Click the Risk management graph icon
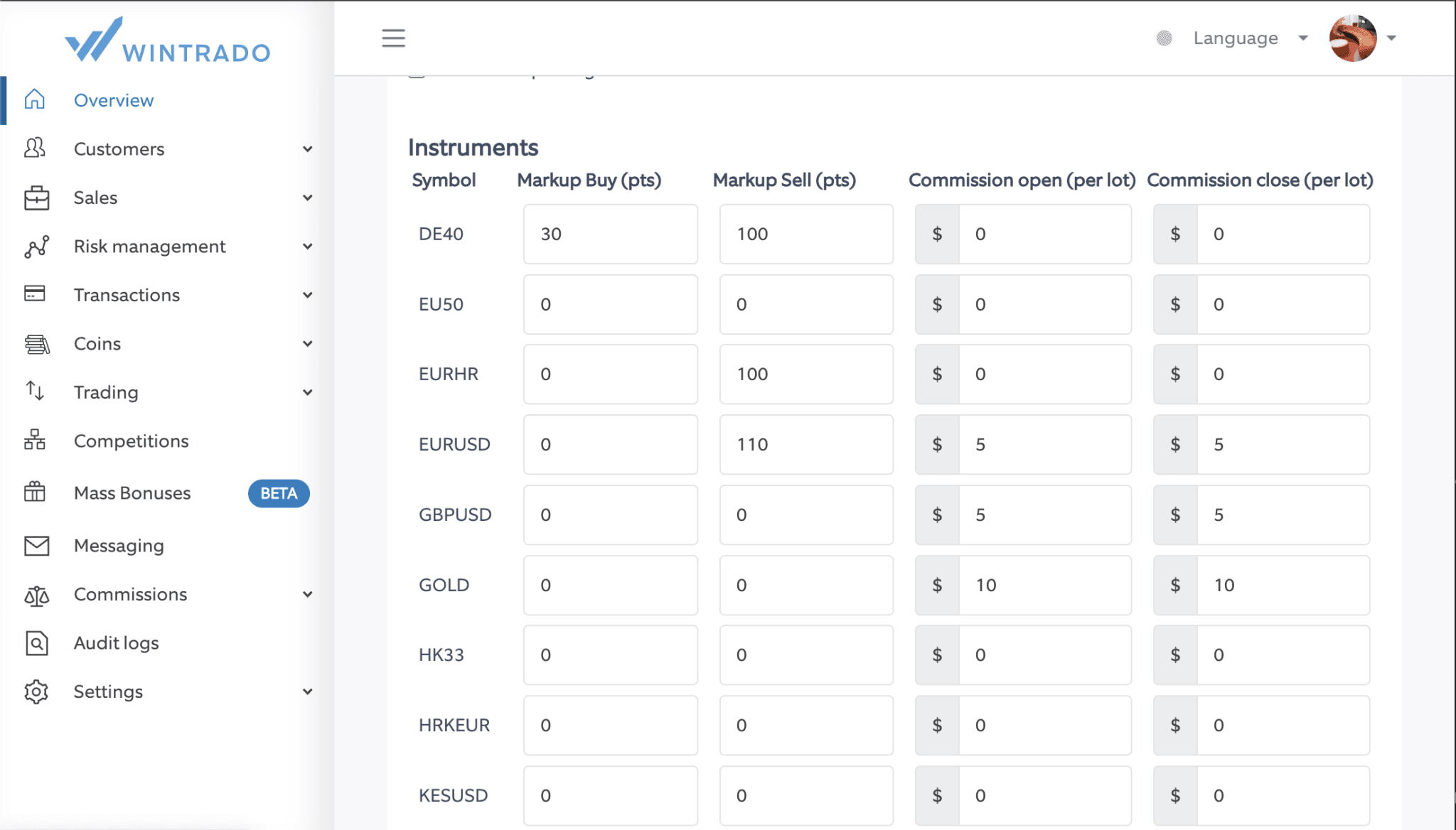This screenshot has height=830, width=1456. coord(36,247)
